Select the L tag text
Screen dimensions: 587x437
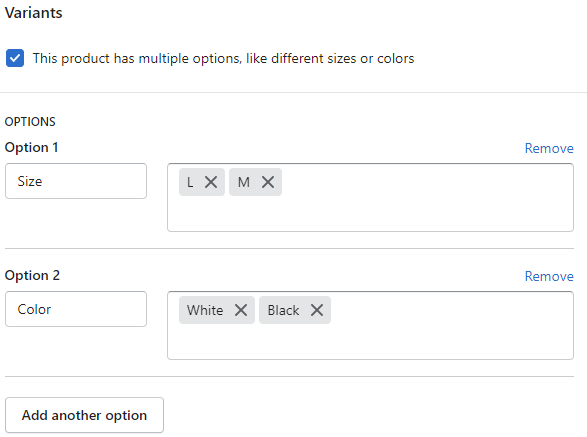point(190,182)
